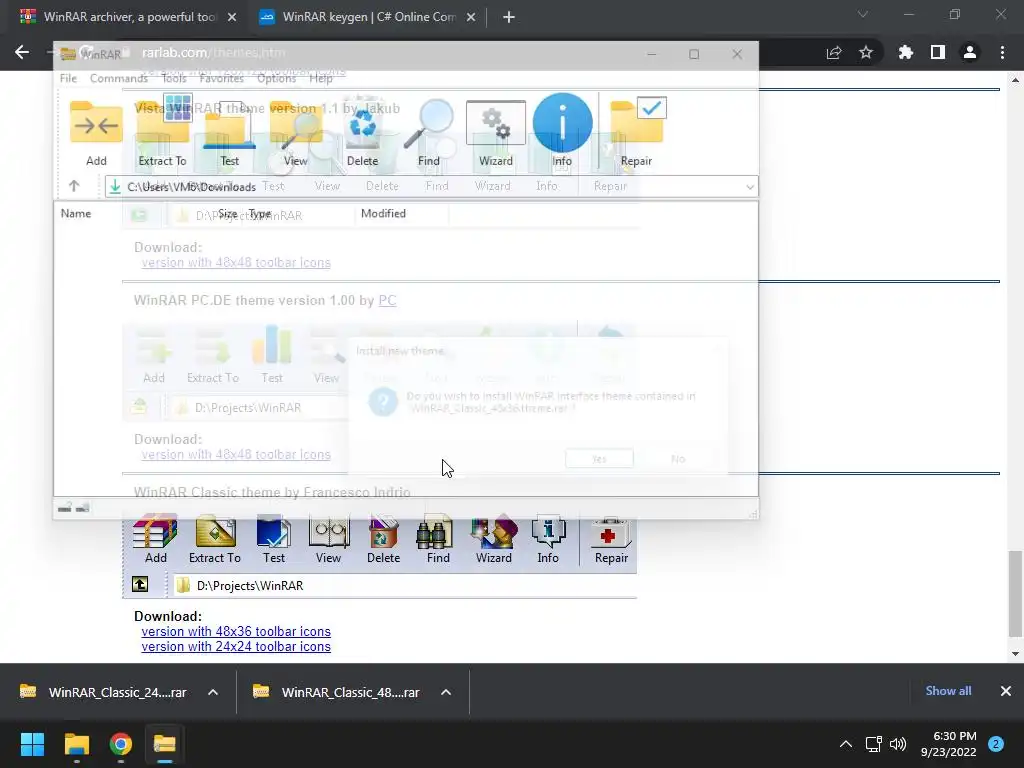Click the webpage vertical scrollbar thumb

coord(1015,594)
